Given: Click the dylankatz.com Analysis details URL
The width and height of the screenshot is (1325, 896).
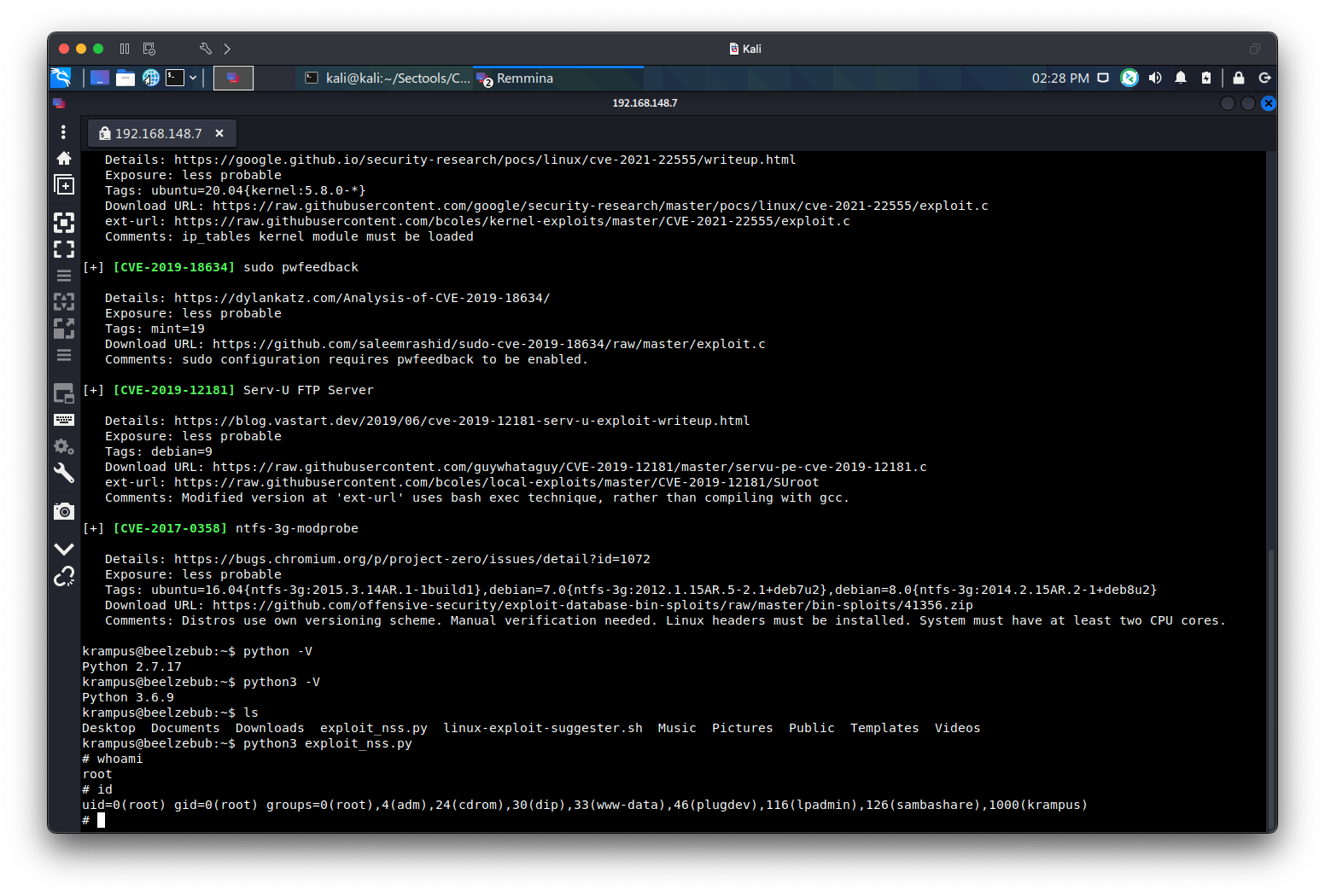Looking at the screenshot, I should click(x=362, y=298).
